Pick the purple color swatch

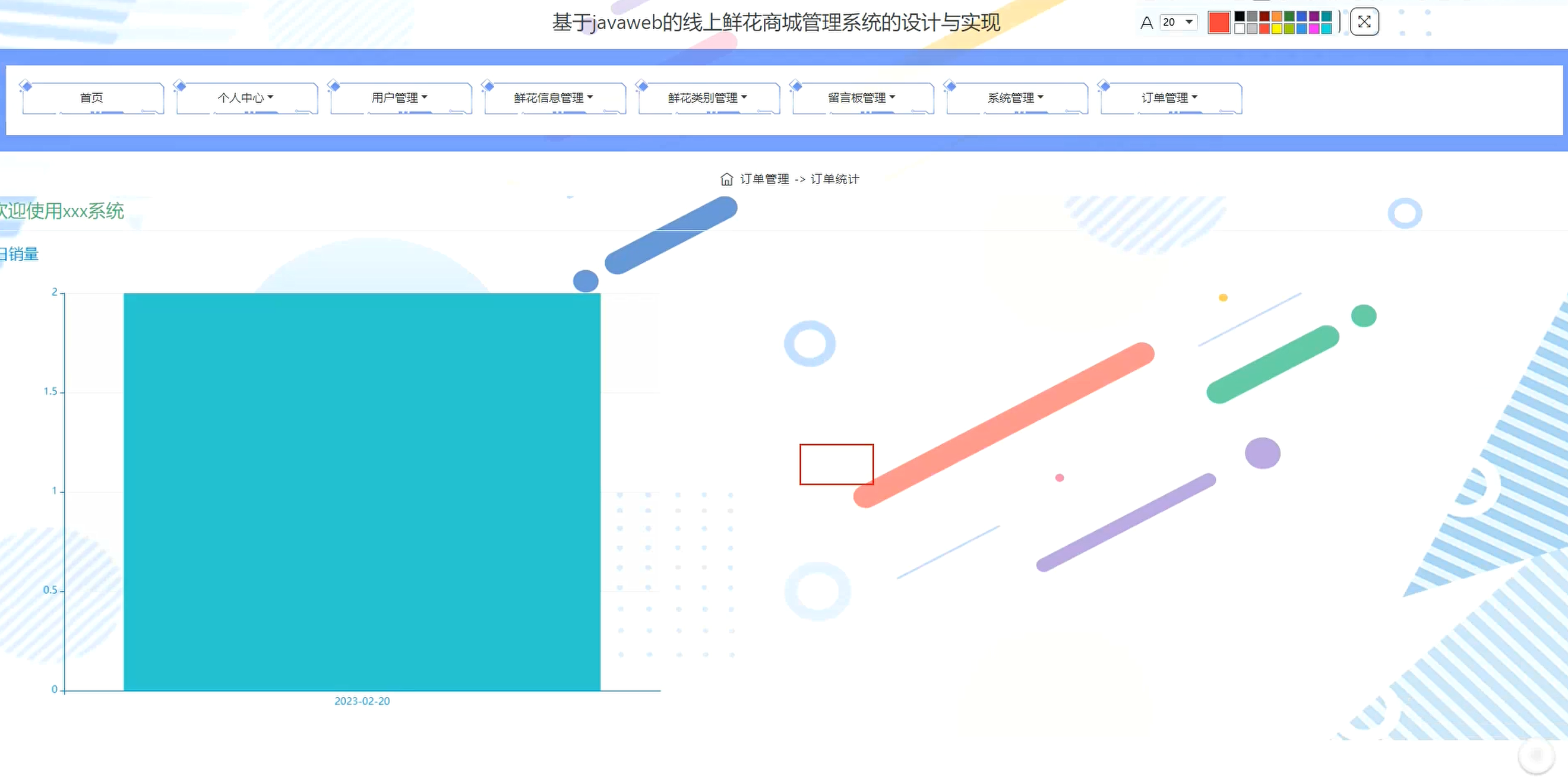[x=1314, y=17]
